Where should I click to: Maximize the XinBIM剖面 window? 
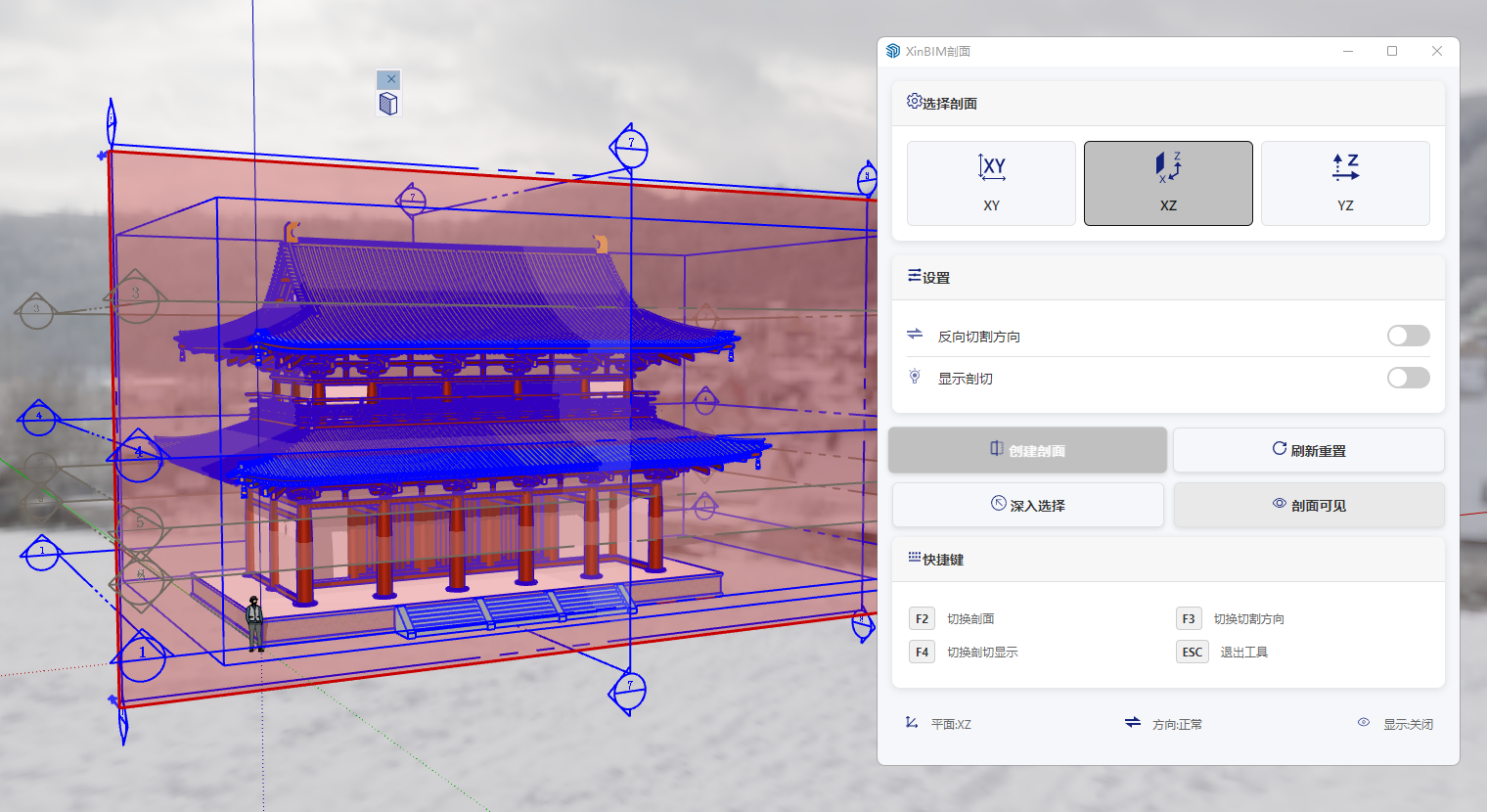click(1392, 51)
